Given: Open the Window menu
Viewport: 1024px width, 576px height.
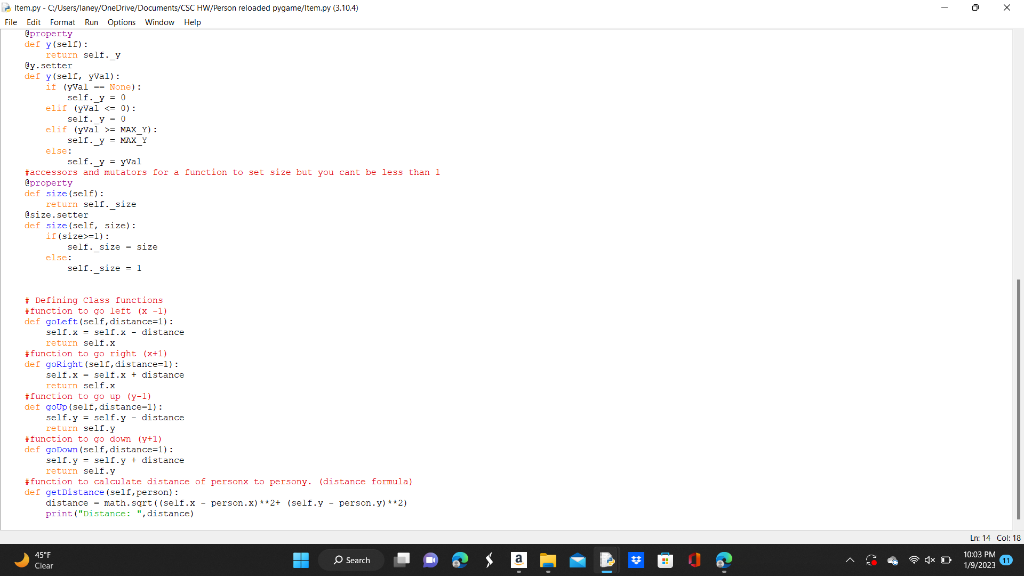Looking at the screenshot, I should [x=159, y=22].
